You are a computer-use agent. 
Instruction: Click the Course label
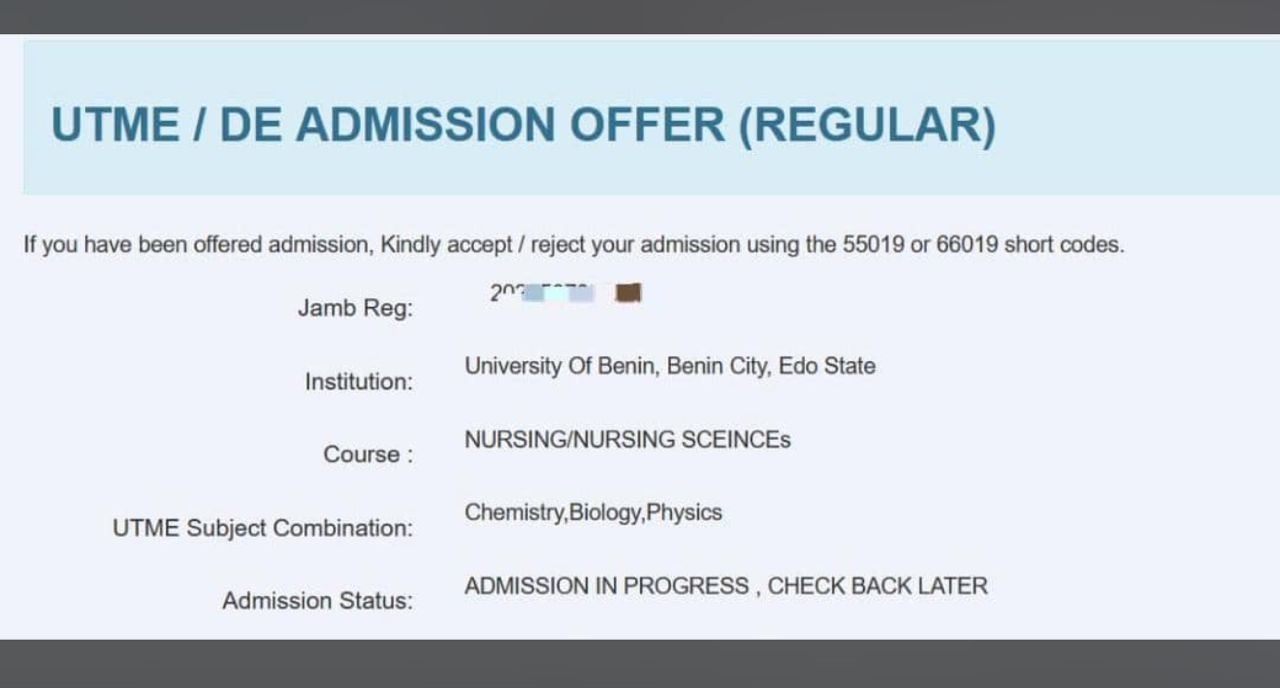click(x=367, y=455)
